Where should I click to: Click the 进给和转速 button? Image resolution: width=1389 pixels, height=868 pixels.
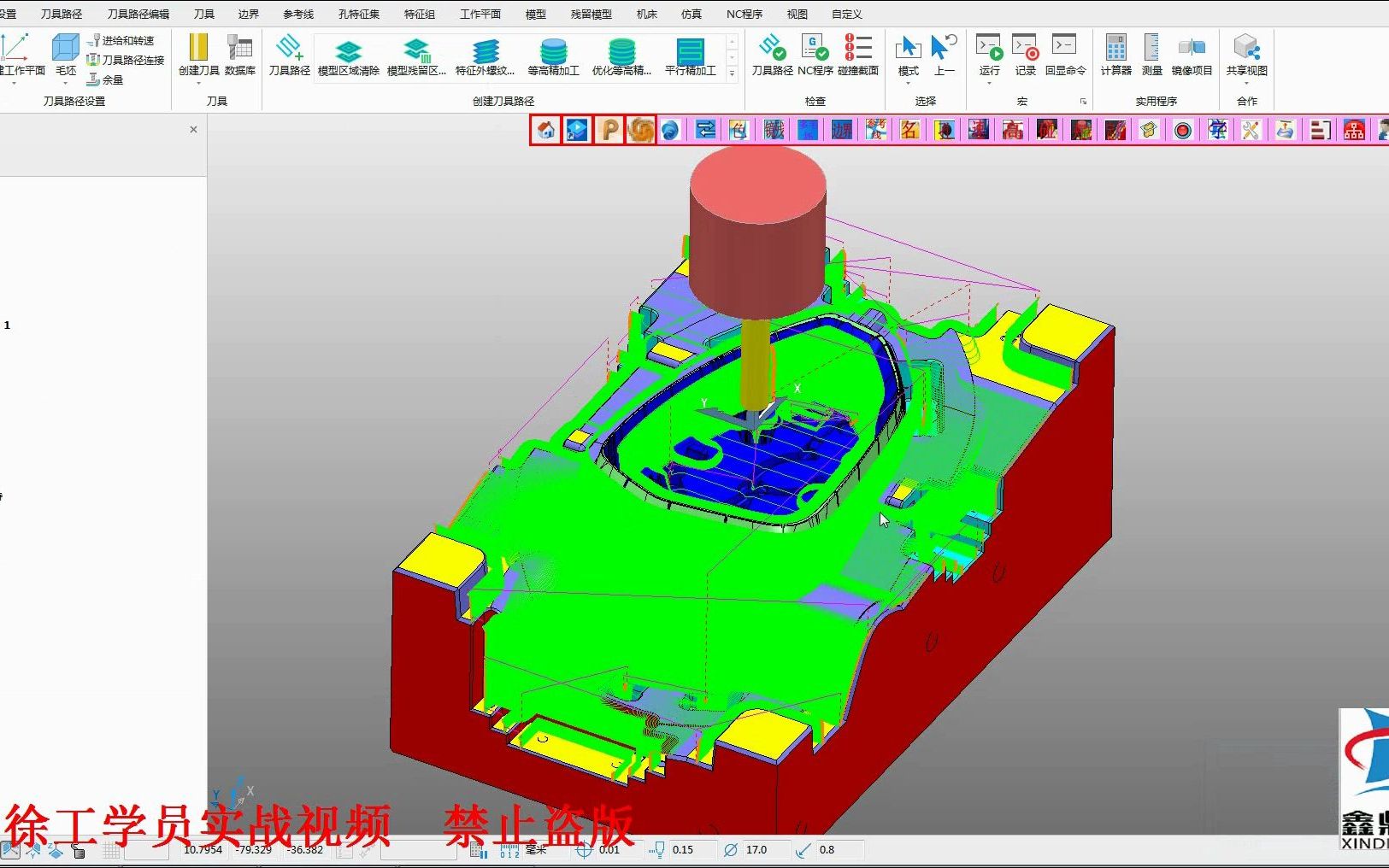pyautogui.click(x=121, y=40)
